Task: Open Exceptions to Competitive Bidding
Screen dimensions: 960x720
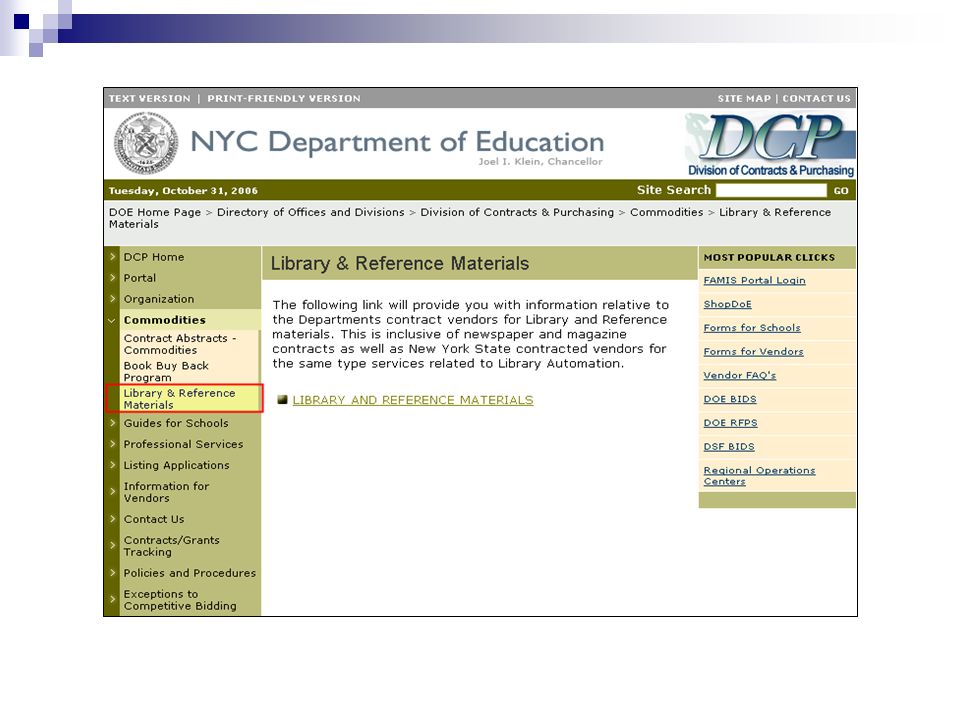Action: point(180,600)
